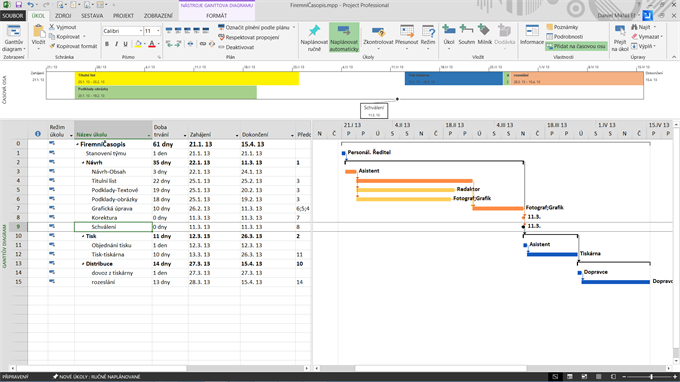The height and width of the screenshot is (382, 680).
Task: Mark task 0% complete
Action: [169, 30]
